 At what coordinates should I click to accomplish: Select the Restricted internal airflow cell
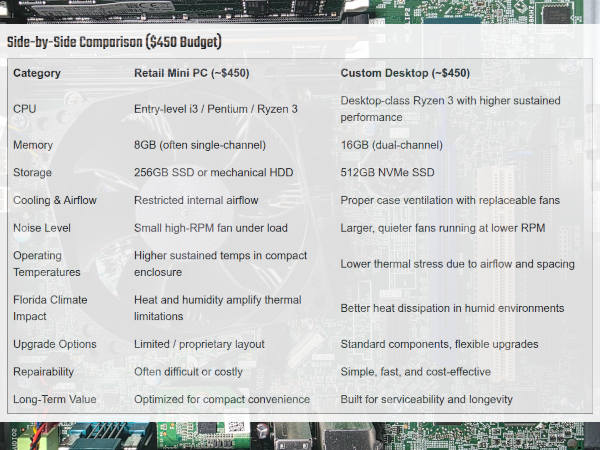pyautogui.click(x=197, y=200)
